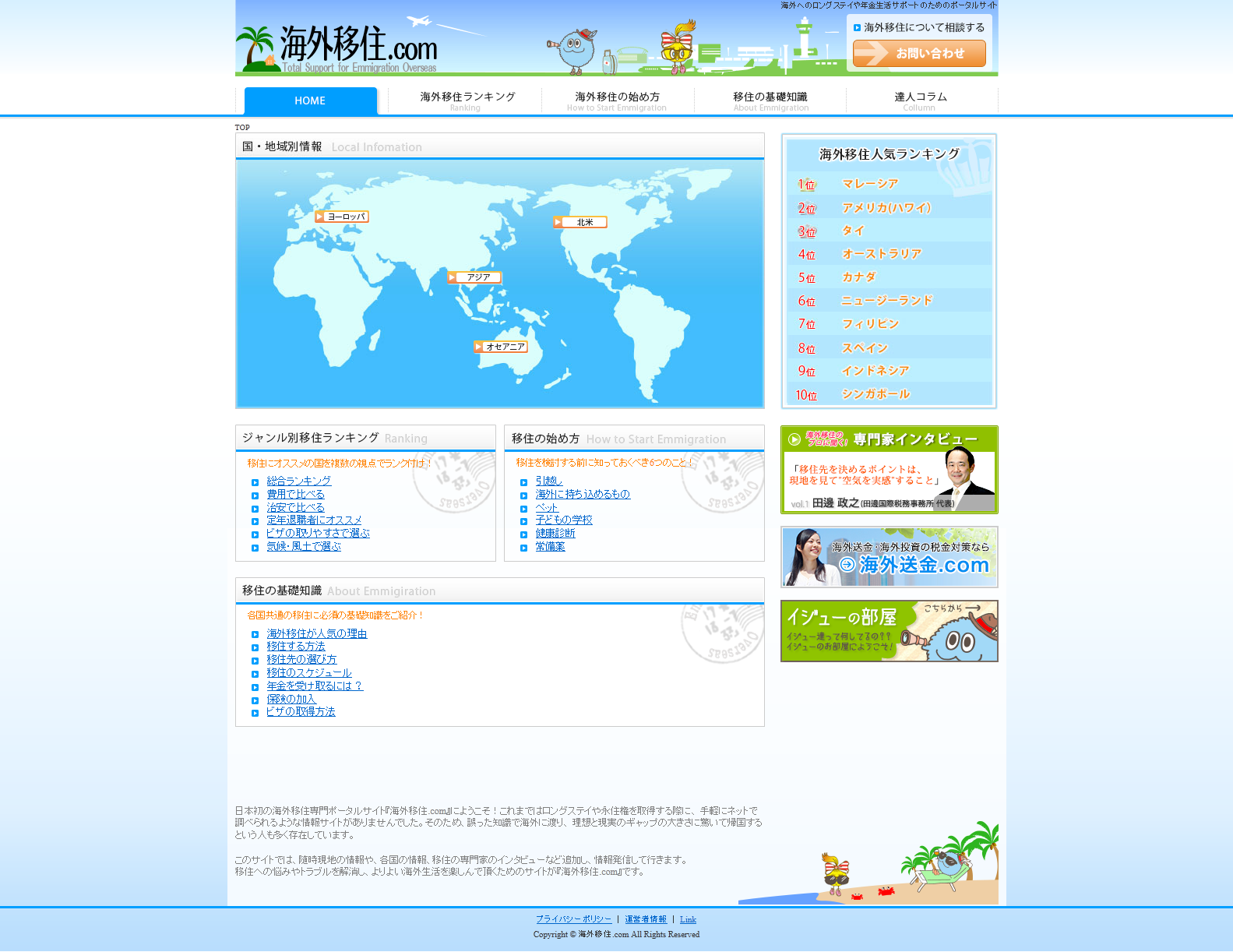Viewport: 1233px width, 952px height.
Task: Click the orange arrow icon on 北米 label
Action: click(558, 222)
